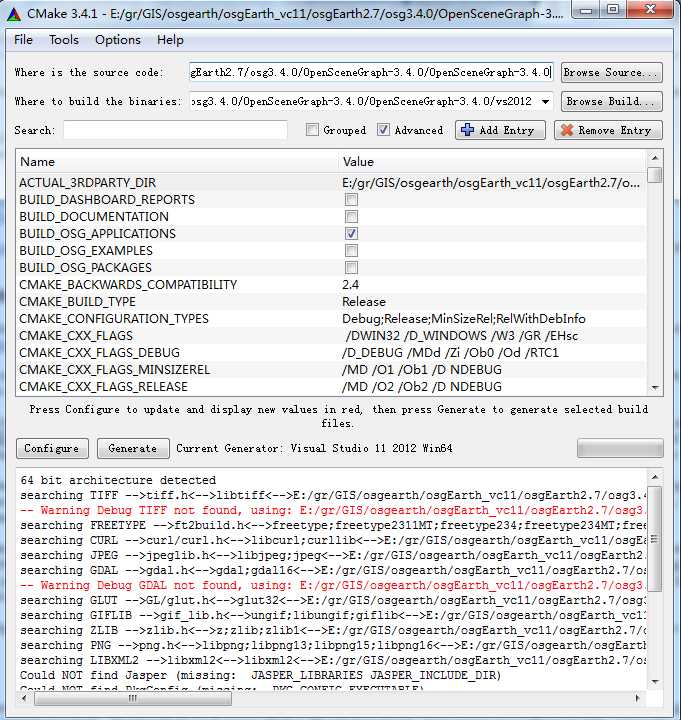Click the Could NOT find Jasper line
The image size is (681, 720).
(260, 675)
